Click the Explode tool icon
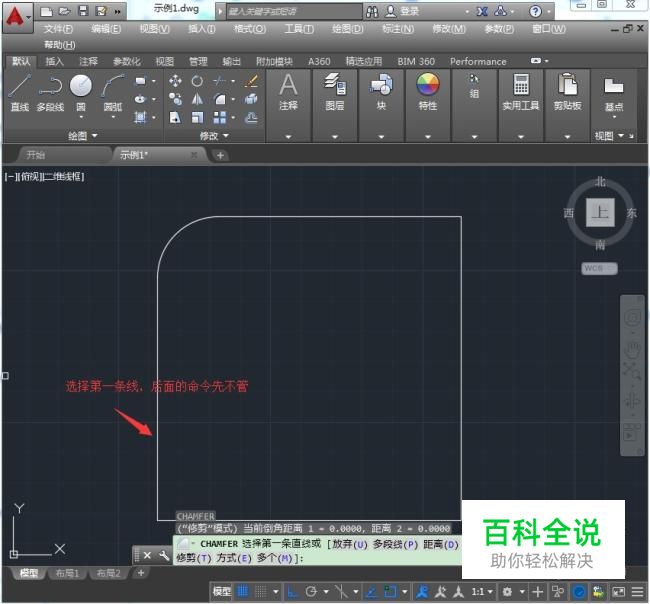 [251, 99]
